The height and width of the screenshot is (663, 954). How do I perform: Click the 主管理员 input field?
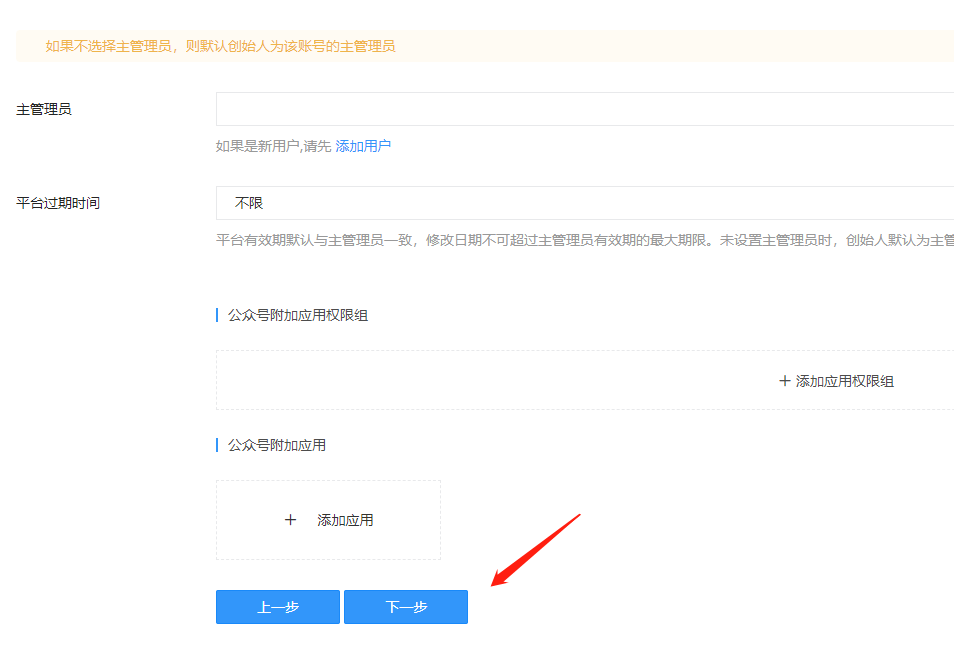585,109
